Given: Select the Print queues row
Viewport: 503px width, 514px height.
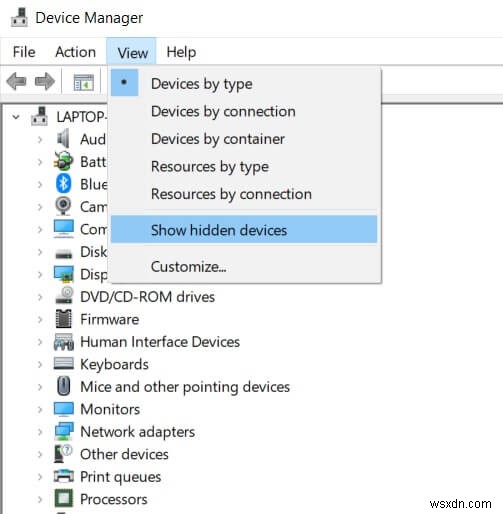Looking at the screenshot, I should 121,477.
